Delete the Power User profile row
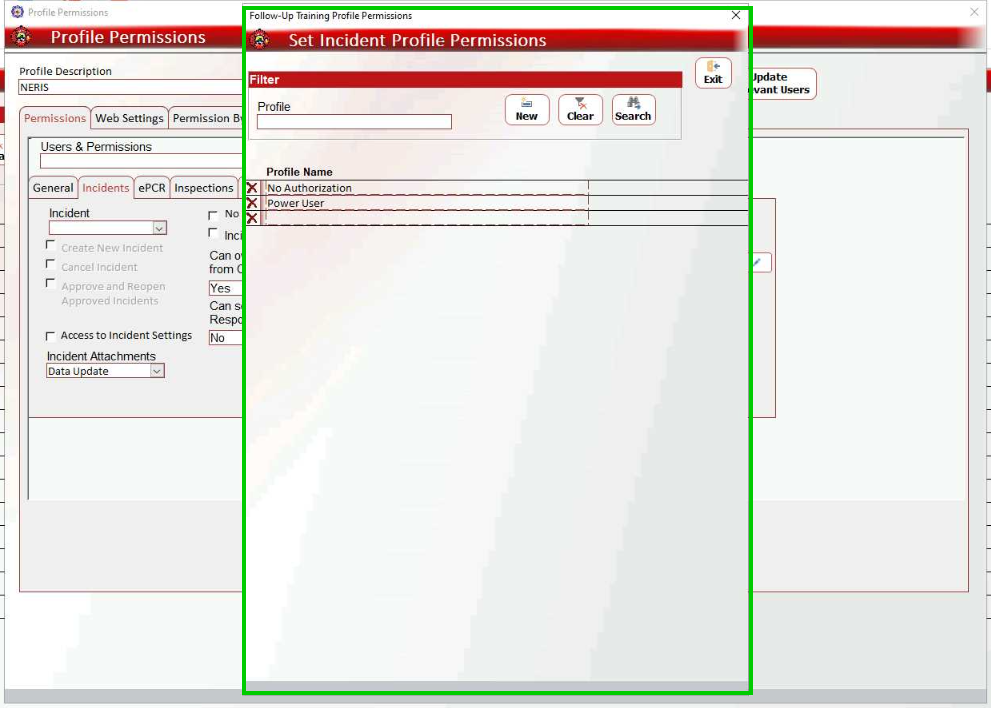The image size is (991, 708). tap(252, 203)
